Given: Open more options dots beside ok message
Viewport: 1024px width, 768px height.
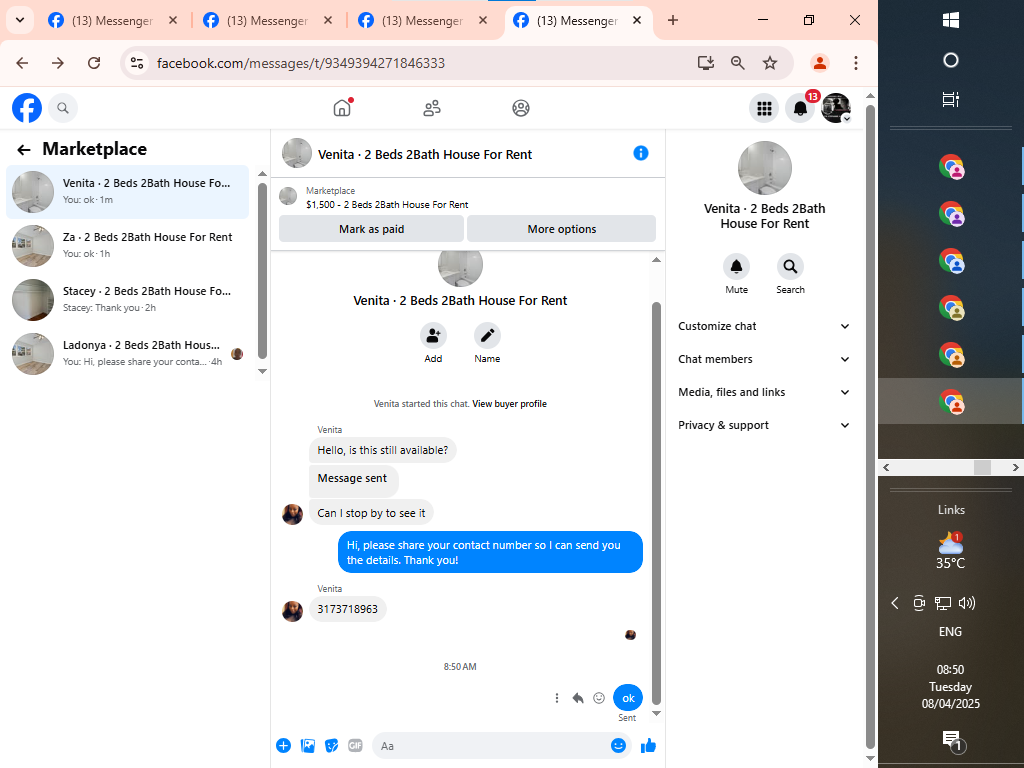Looking at the screenshot, I should pos(556,698).
